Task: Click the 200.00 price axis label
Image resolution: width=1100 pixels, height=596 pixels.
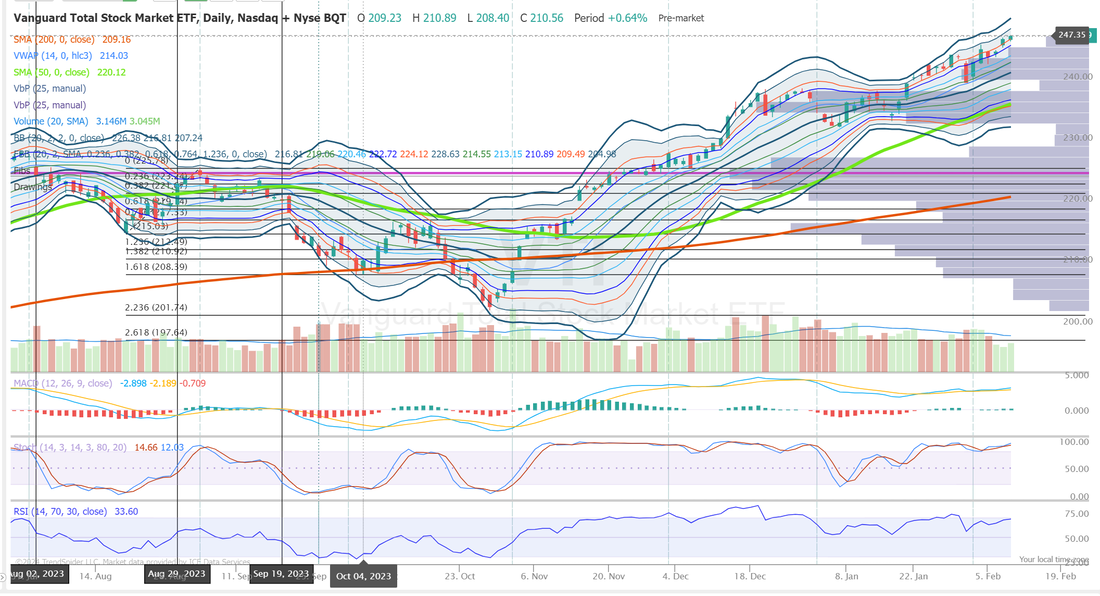Action: click(1077, 321)
